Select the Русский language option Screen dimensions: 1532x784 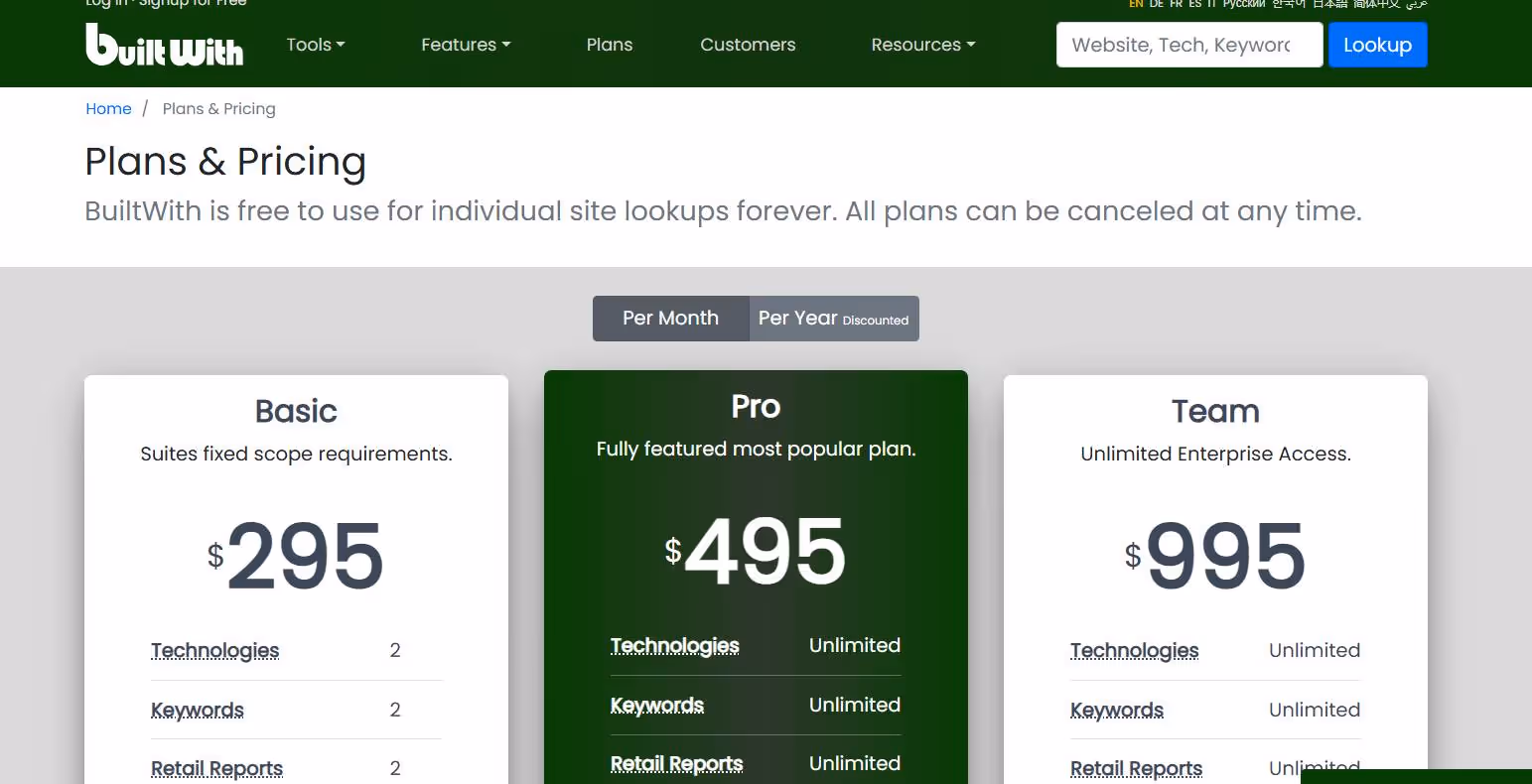(1243, 4)
